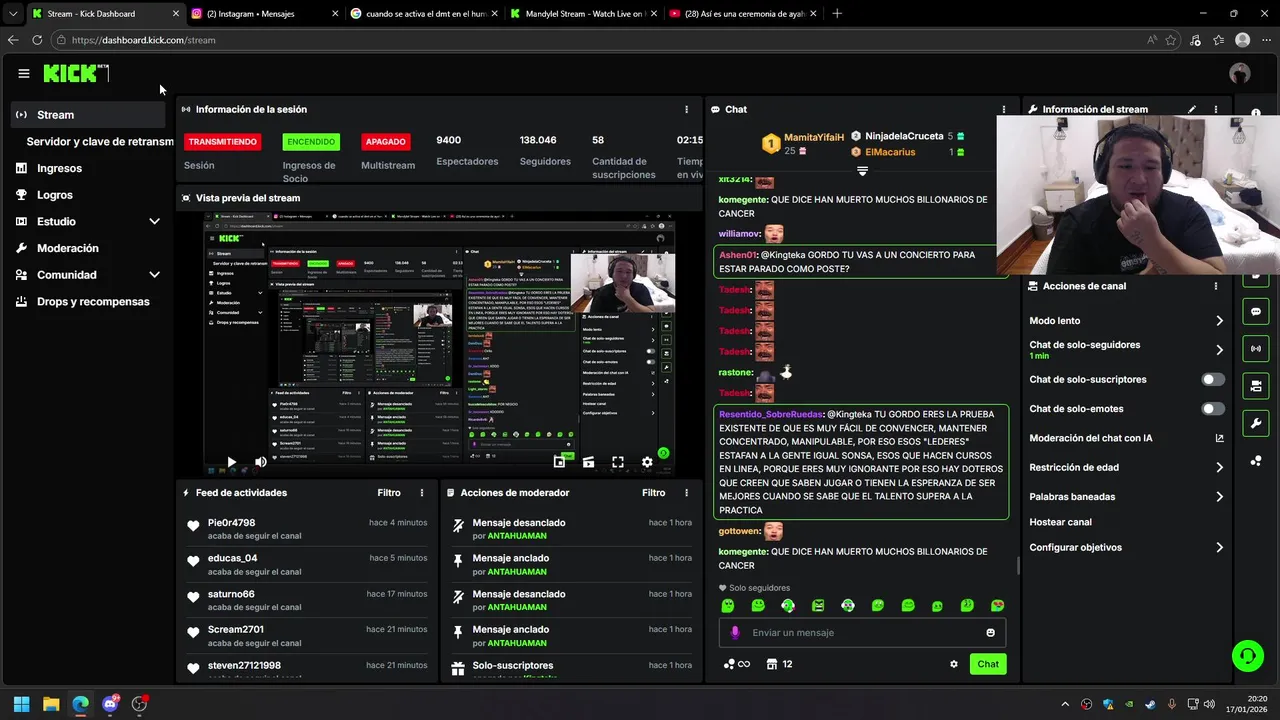The image size is (1280, 720).
Task: Open options for Información del stream panel
Action: 1216,109
